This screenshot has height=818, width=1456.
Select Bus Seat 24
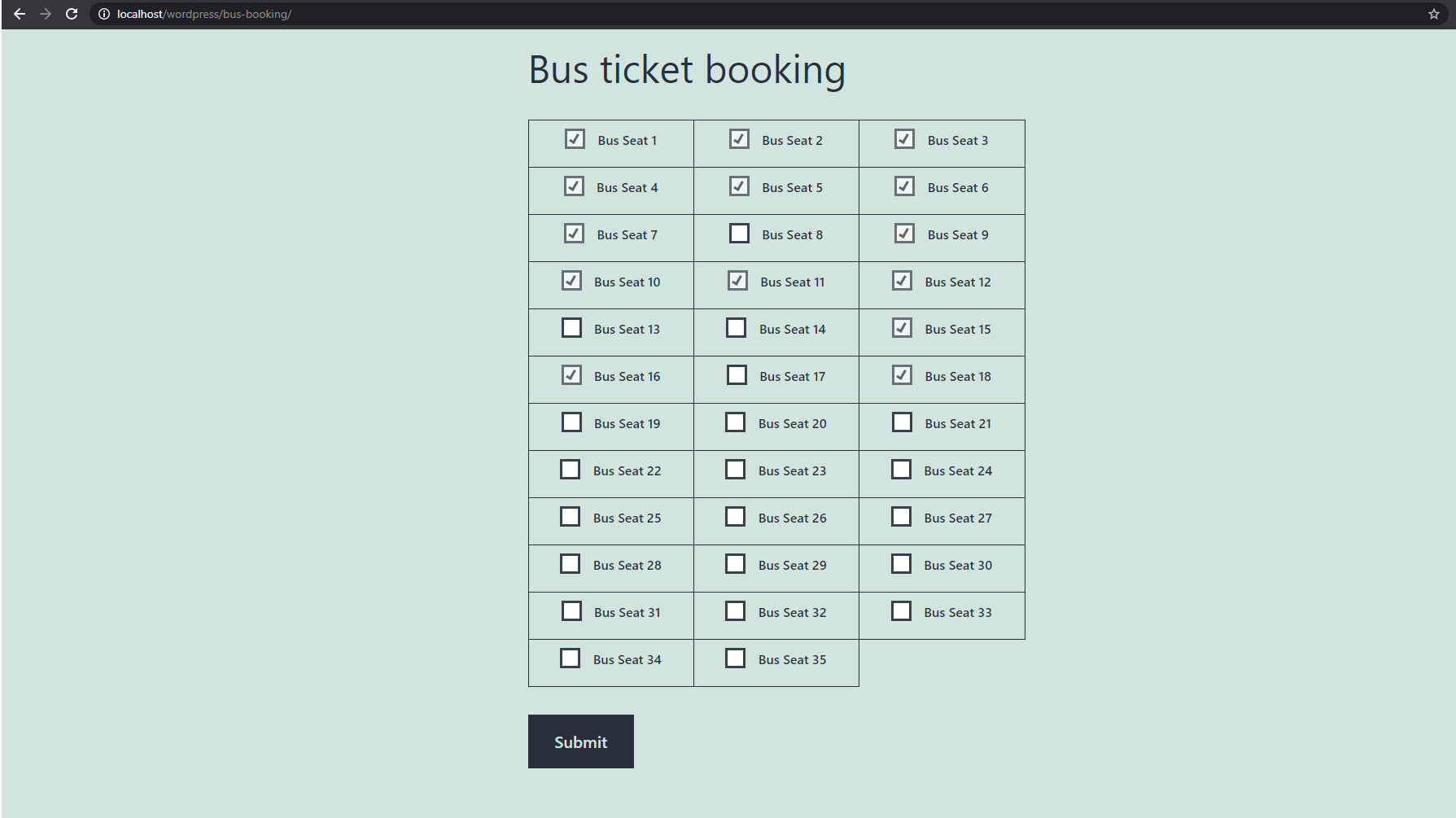pyautogui.click(x=901, y=469)
